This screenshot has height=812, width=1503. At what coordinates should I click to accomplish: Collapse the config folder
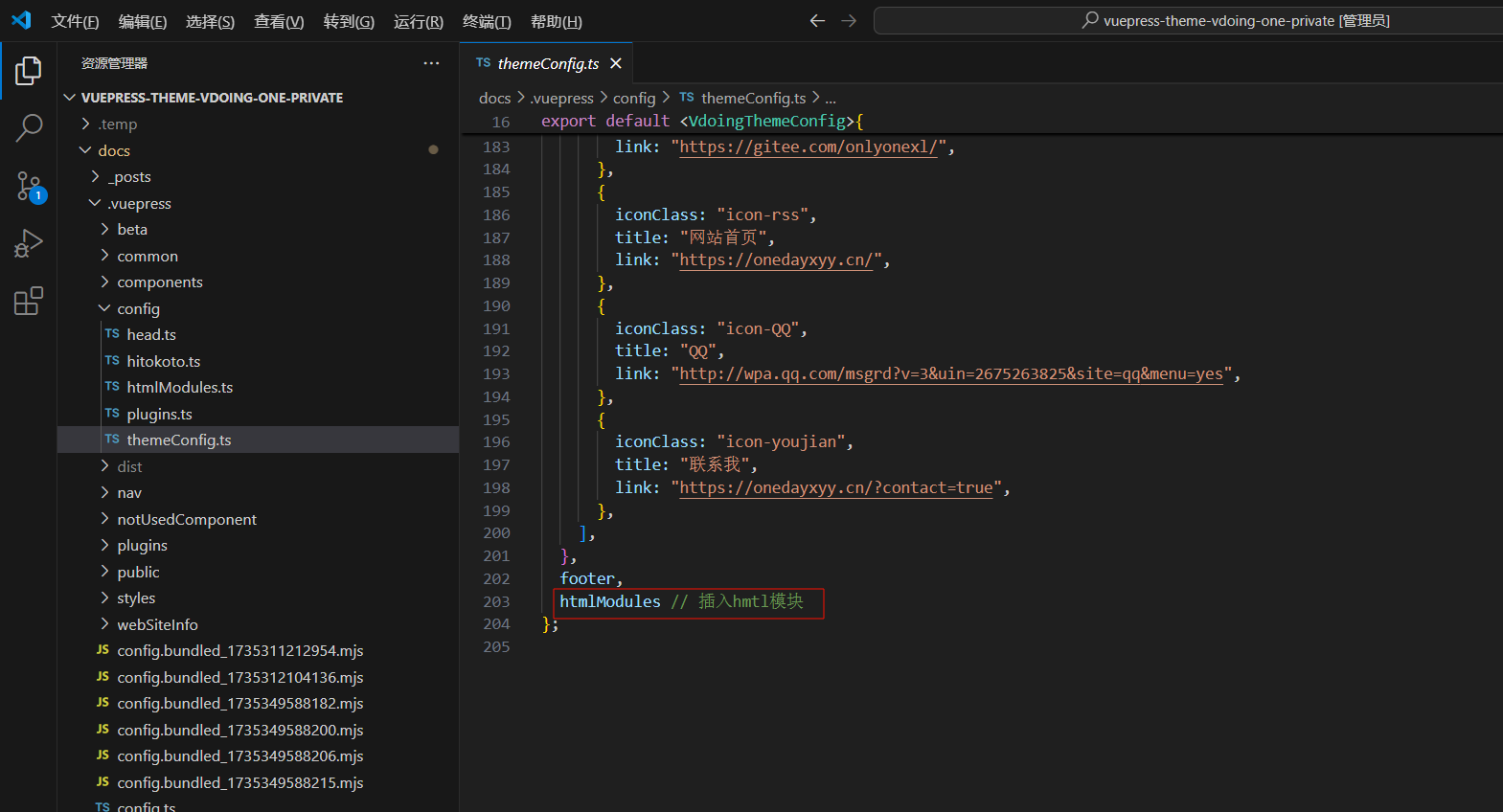coord(104,308)
